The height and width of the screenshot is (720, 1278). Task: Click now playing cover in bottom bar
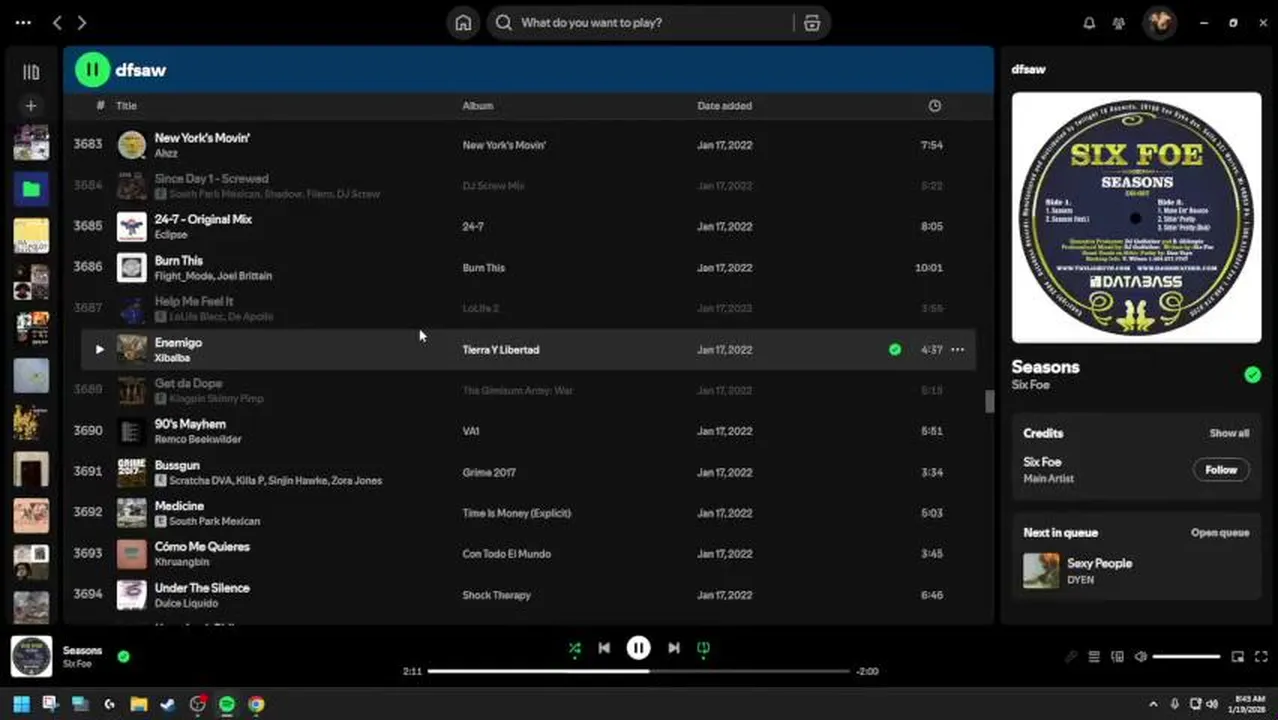[x=31, y=657]
